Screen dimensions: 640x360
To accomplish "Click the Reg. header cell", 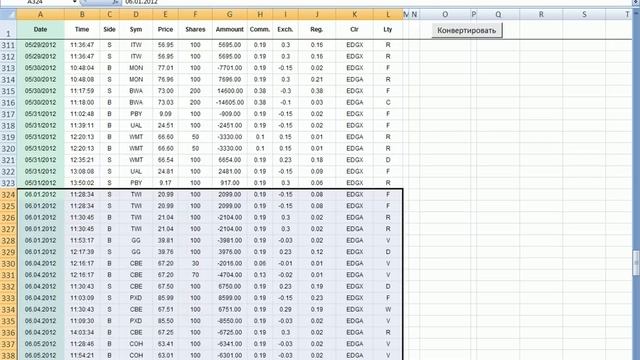I will point(317,29).
